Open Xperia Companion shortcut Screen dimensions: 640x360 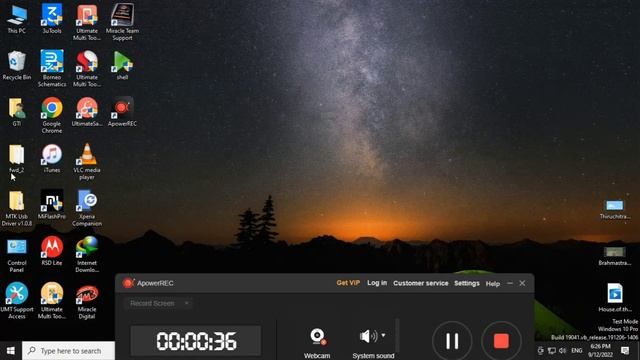pyautogui.click(x=87, y=208)
